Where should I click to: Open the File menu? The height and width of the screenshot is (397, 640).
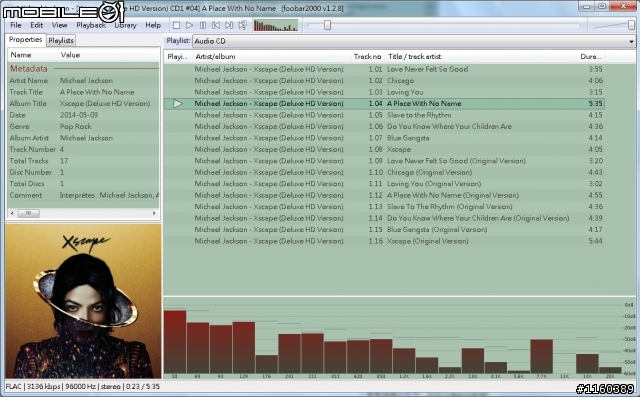[16, 25]
